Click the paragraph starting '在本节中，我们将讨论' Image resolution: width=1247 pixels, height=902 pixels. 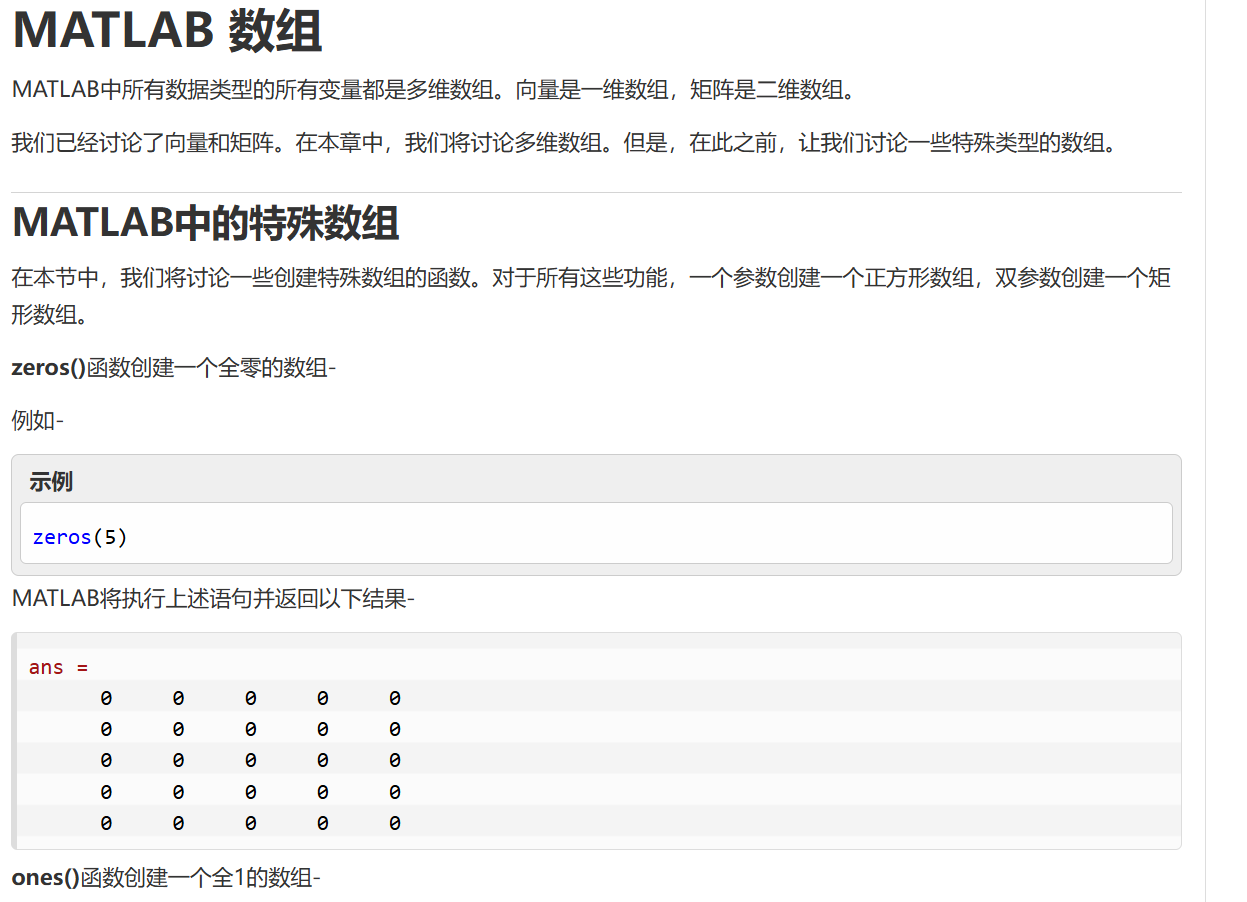click(x=591, y=296)
